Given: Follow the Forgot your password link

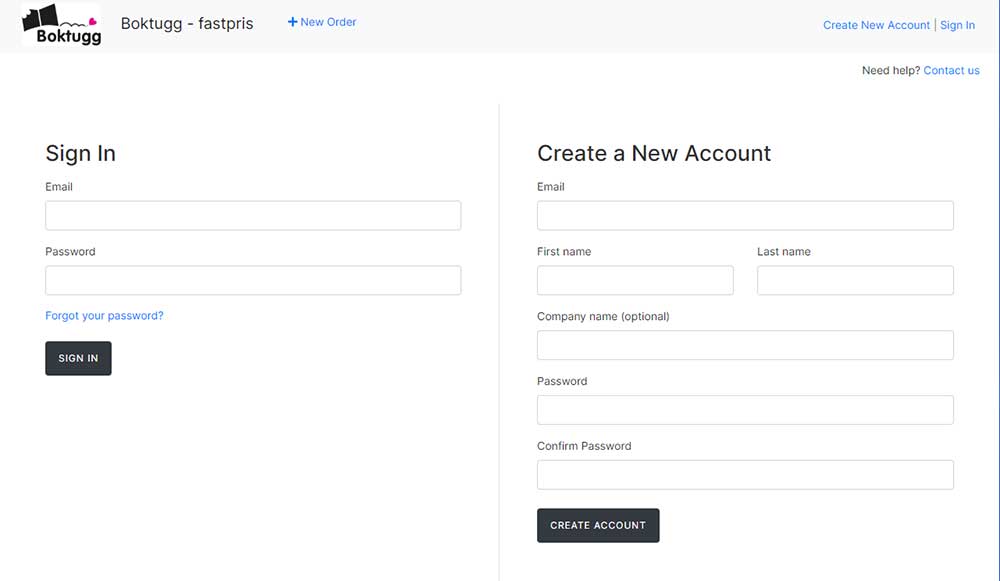Looking at the screenshot, I should point(104,316).
